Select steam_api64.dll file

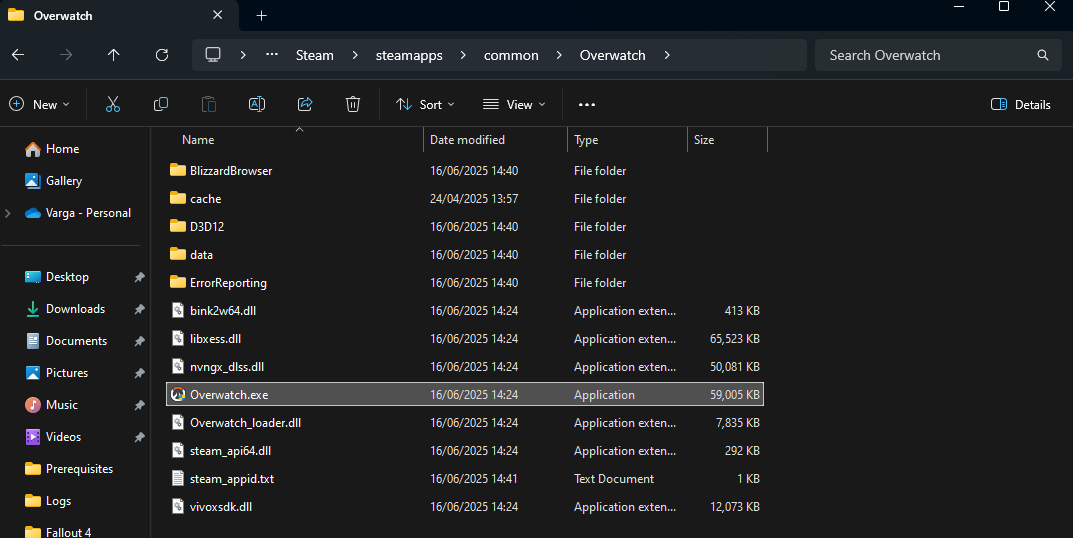(x=465, y=451)
